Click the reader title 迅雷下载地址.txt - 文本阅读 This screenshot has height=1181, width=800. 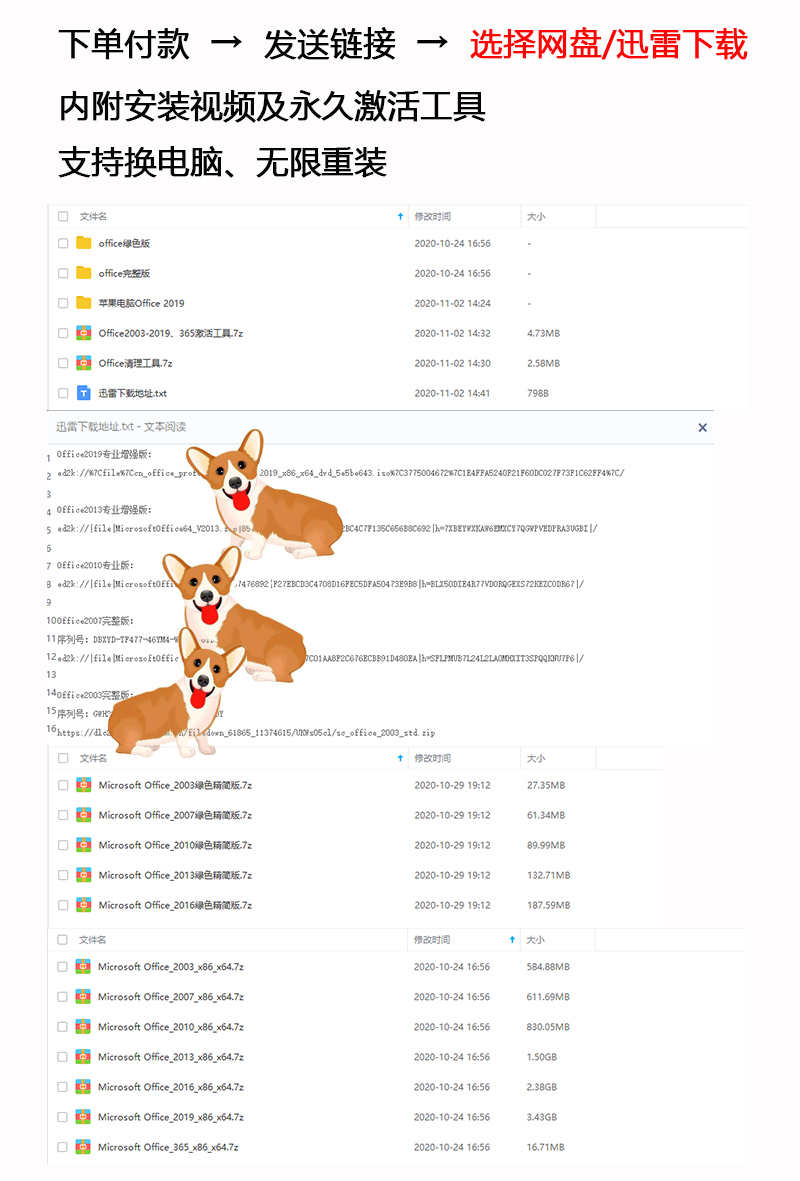[121, 427]
